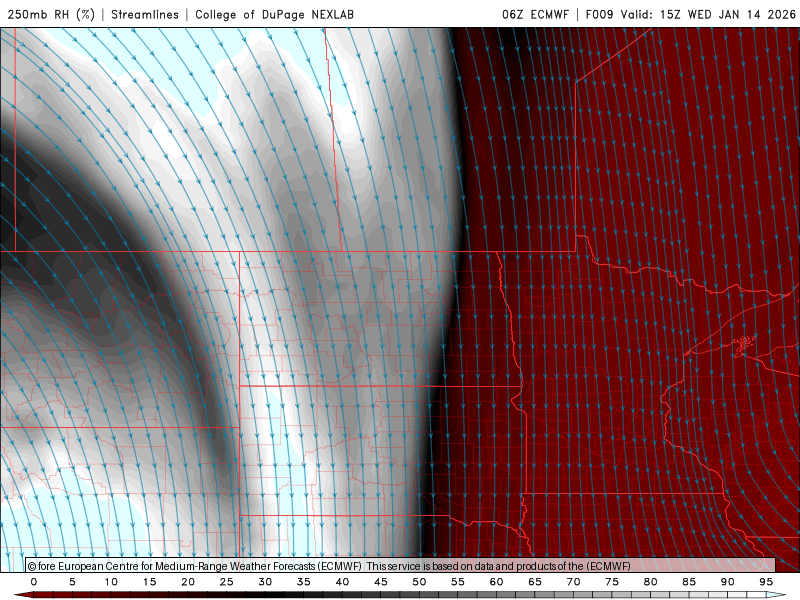Click the "F009" forecast hour text
This screenshot has height=600, width=800.
[599, 14]
